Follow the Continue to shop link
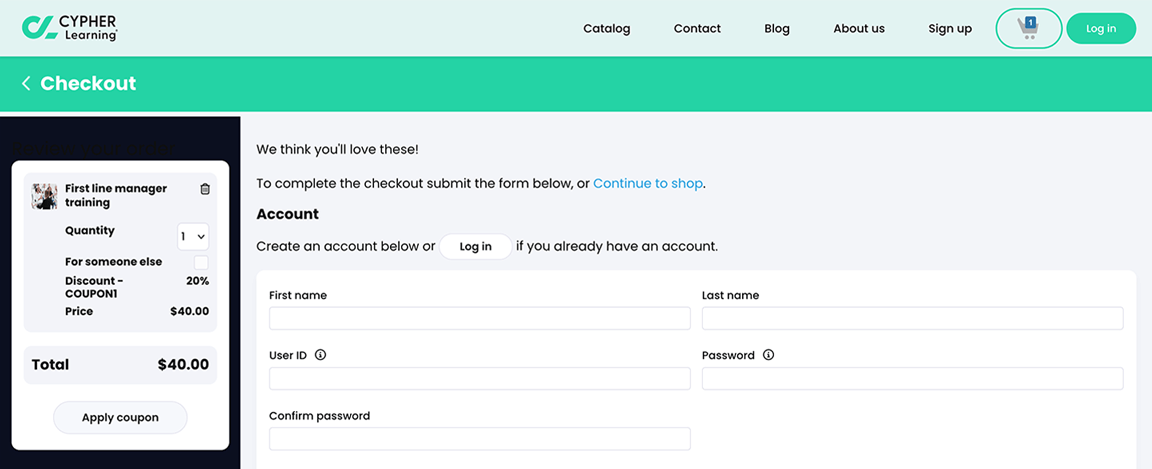 [x=648, y=183]
